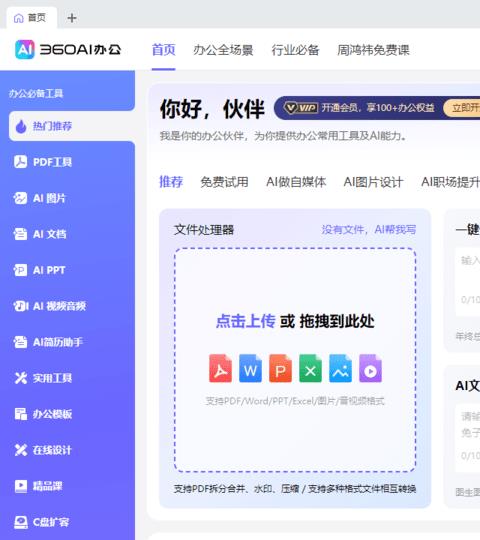The image size is (480, 540).
Task: Select the AI 图片 sidebar icon
Action: point(20,198)
